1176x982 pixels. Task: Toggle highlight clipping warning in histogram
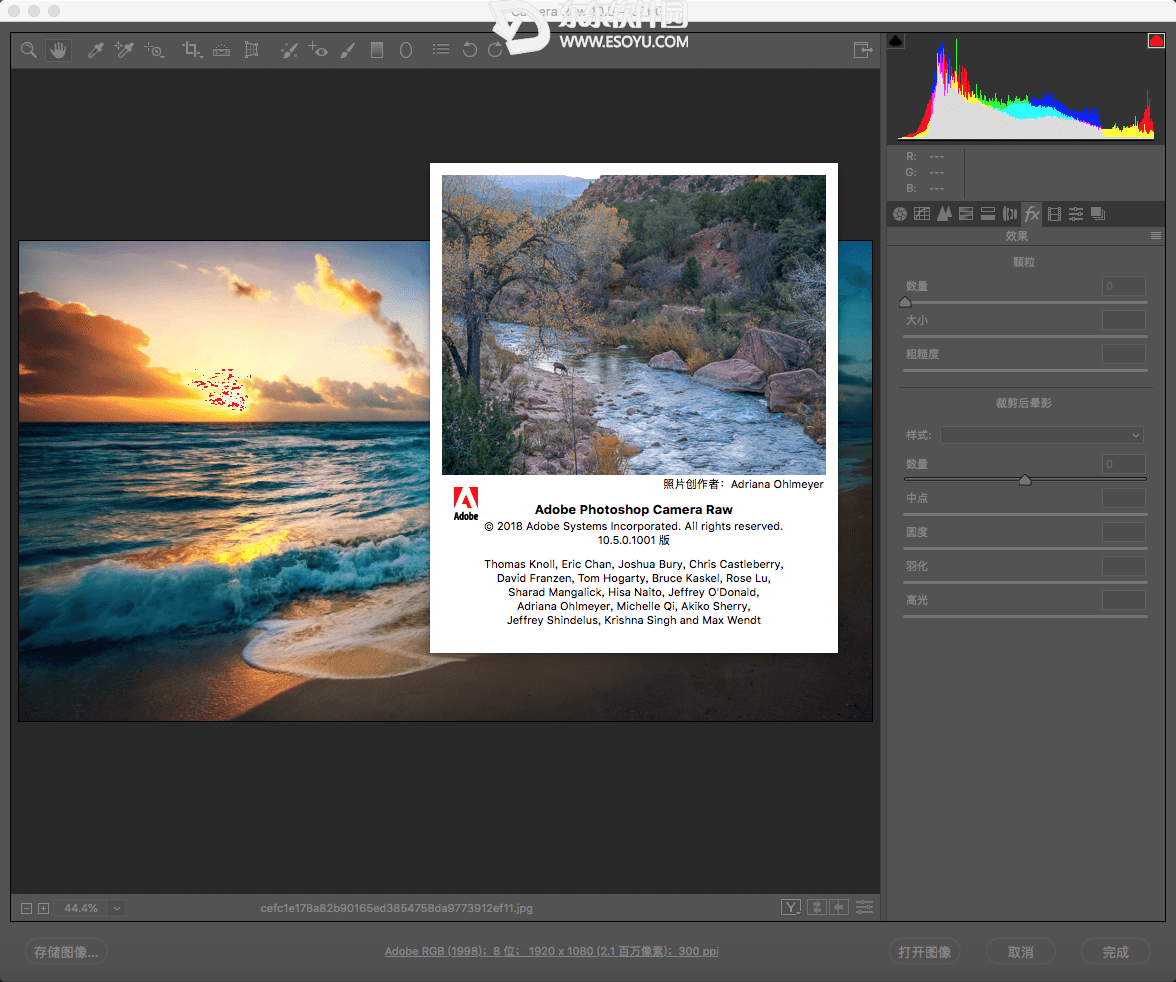coord(1156,41)
